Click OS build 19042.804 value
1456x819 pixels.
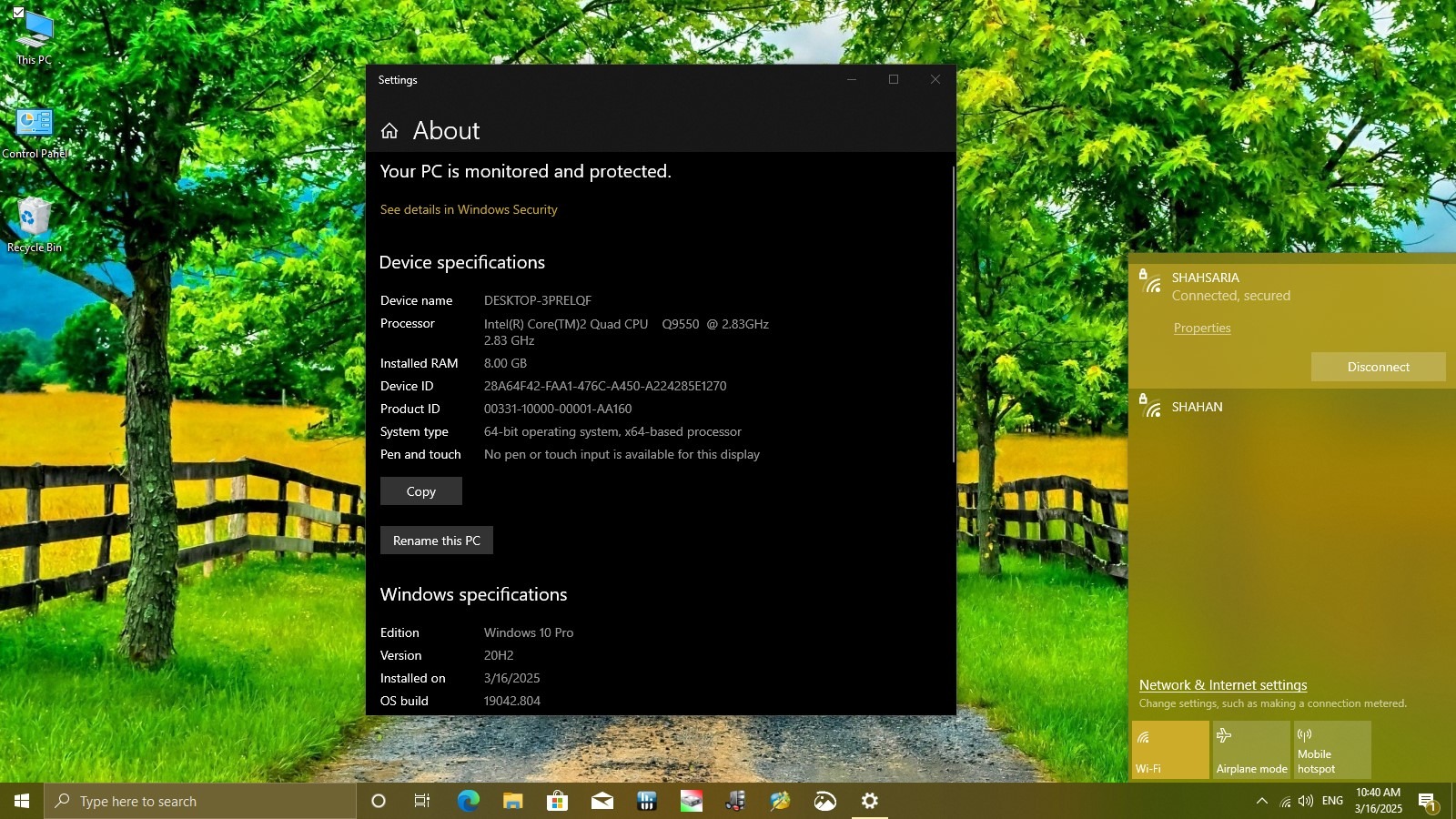click(512, 702)
